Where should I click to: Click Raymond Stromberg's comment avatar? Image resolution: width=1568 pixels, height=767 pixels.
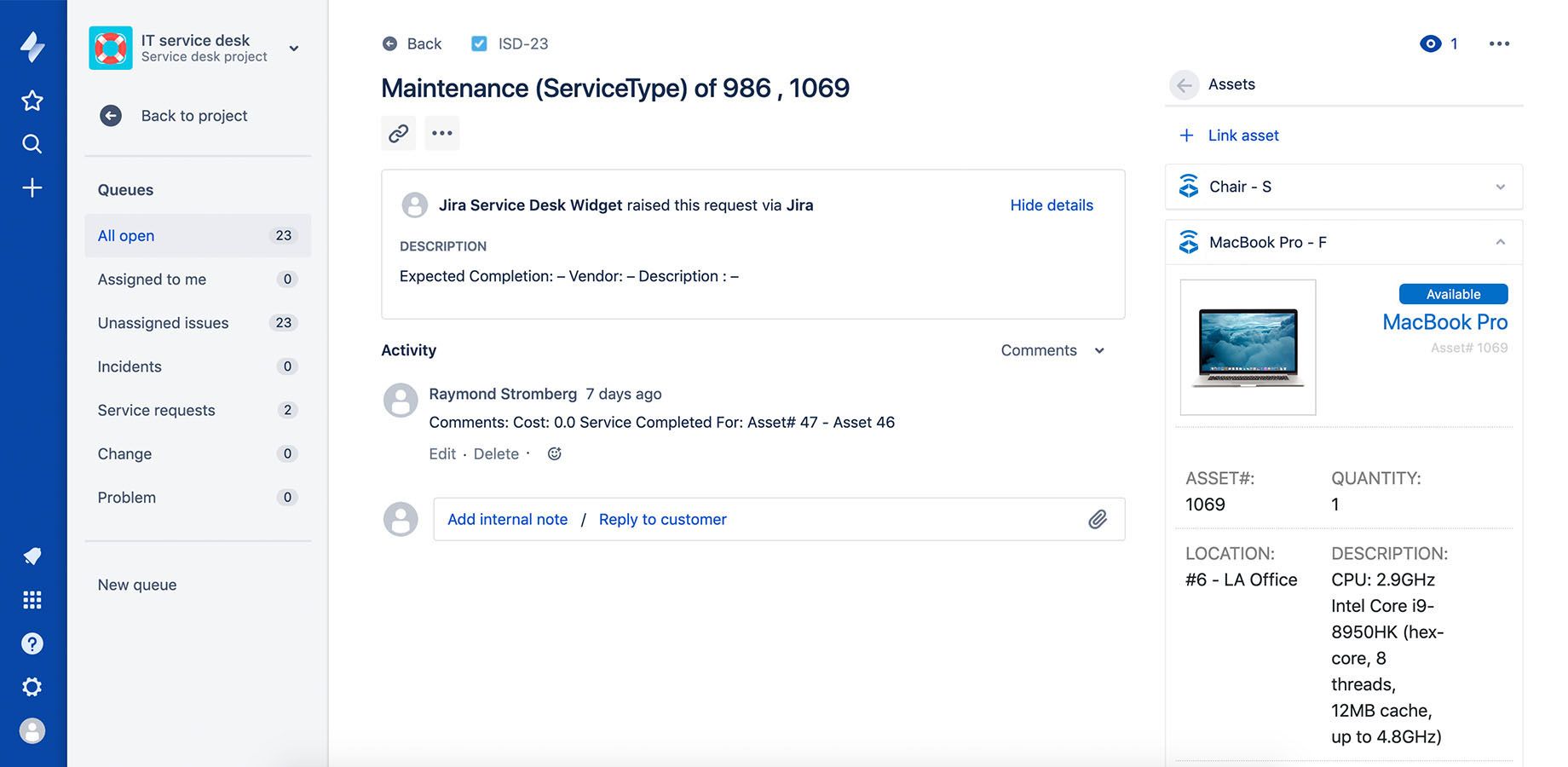[401, 400]
